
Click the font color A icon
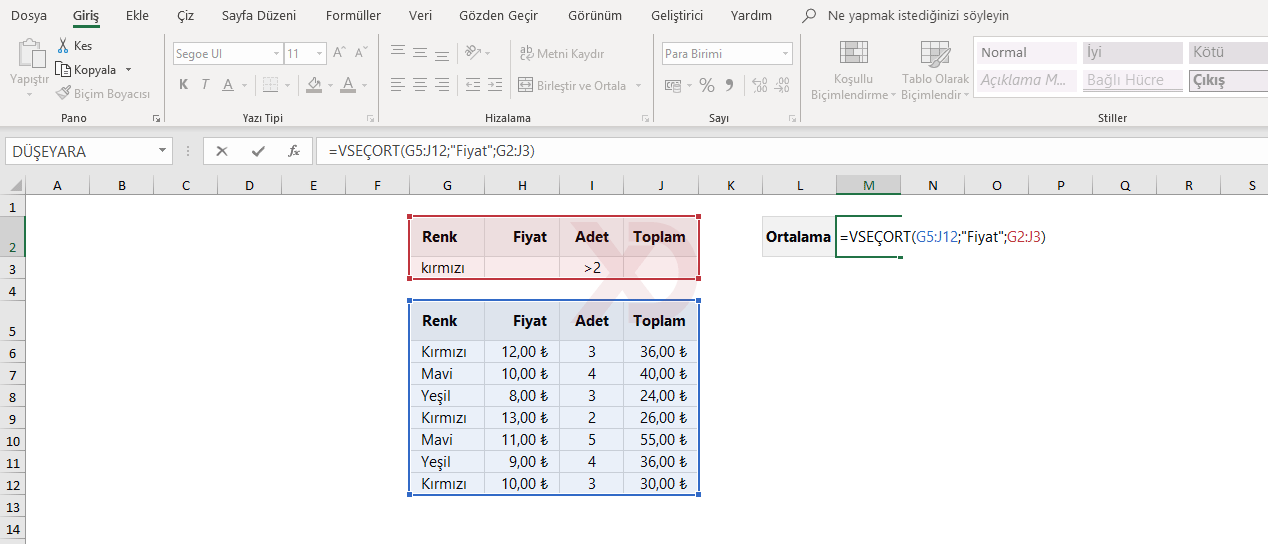coord(348,85)
